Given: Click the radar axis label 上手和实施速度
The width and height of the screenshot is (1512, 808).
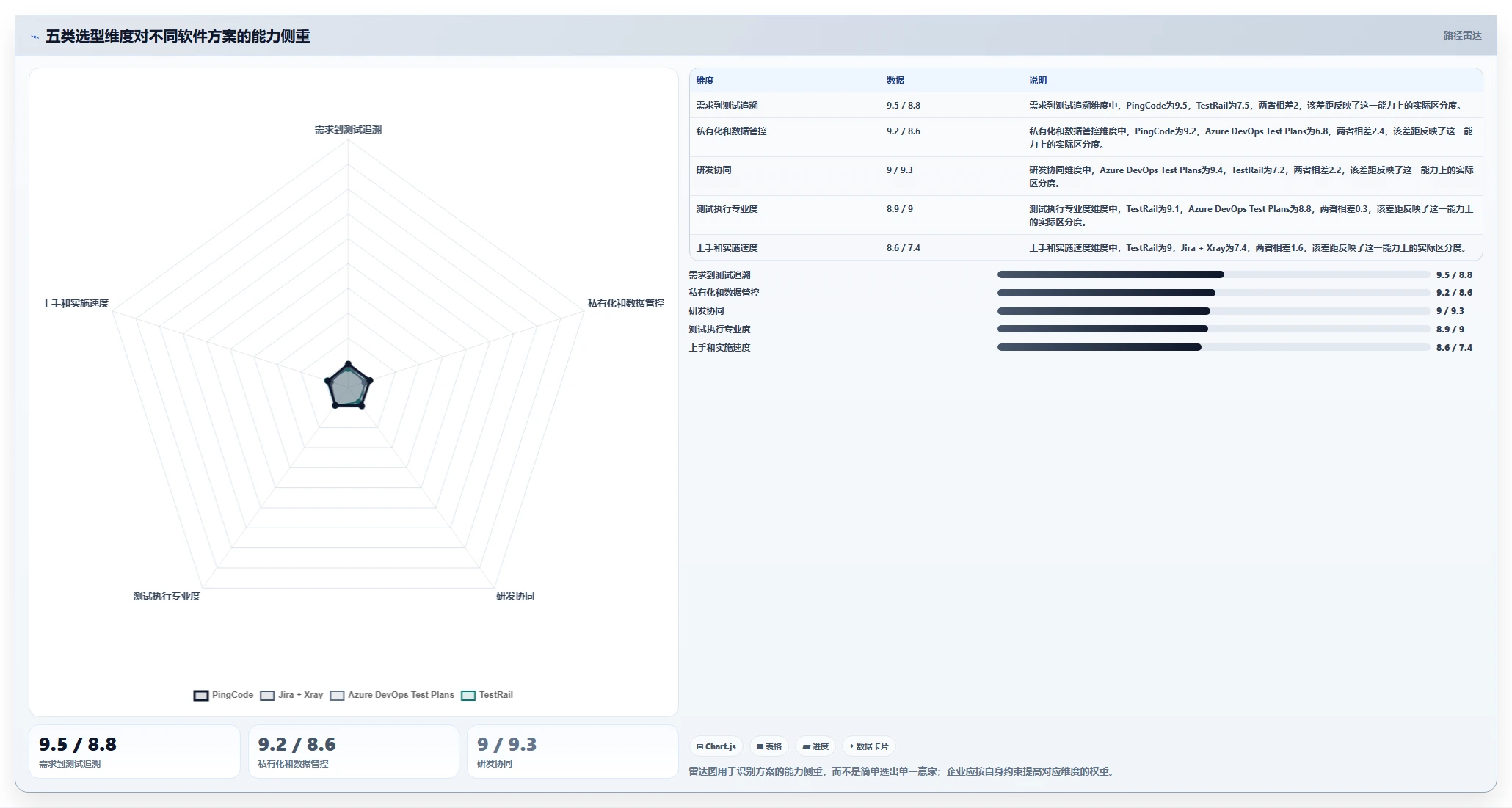Looking at the screenshot, I should (75, 303).
